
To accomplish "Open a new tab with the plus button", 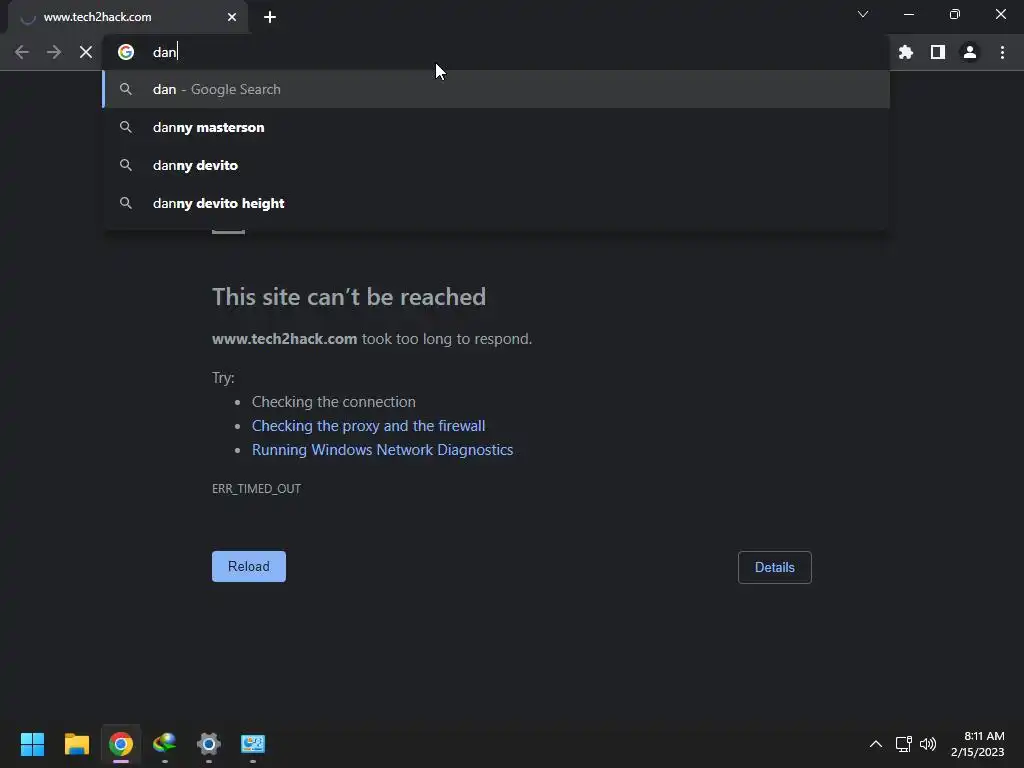I will coord(270,17).
